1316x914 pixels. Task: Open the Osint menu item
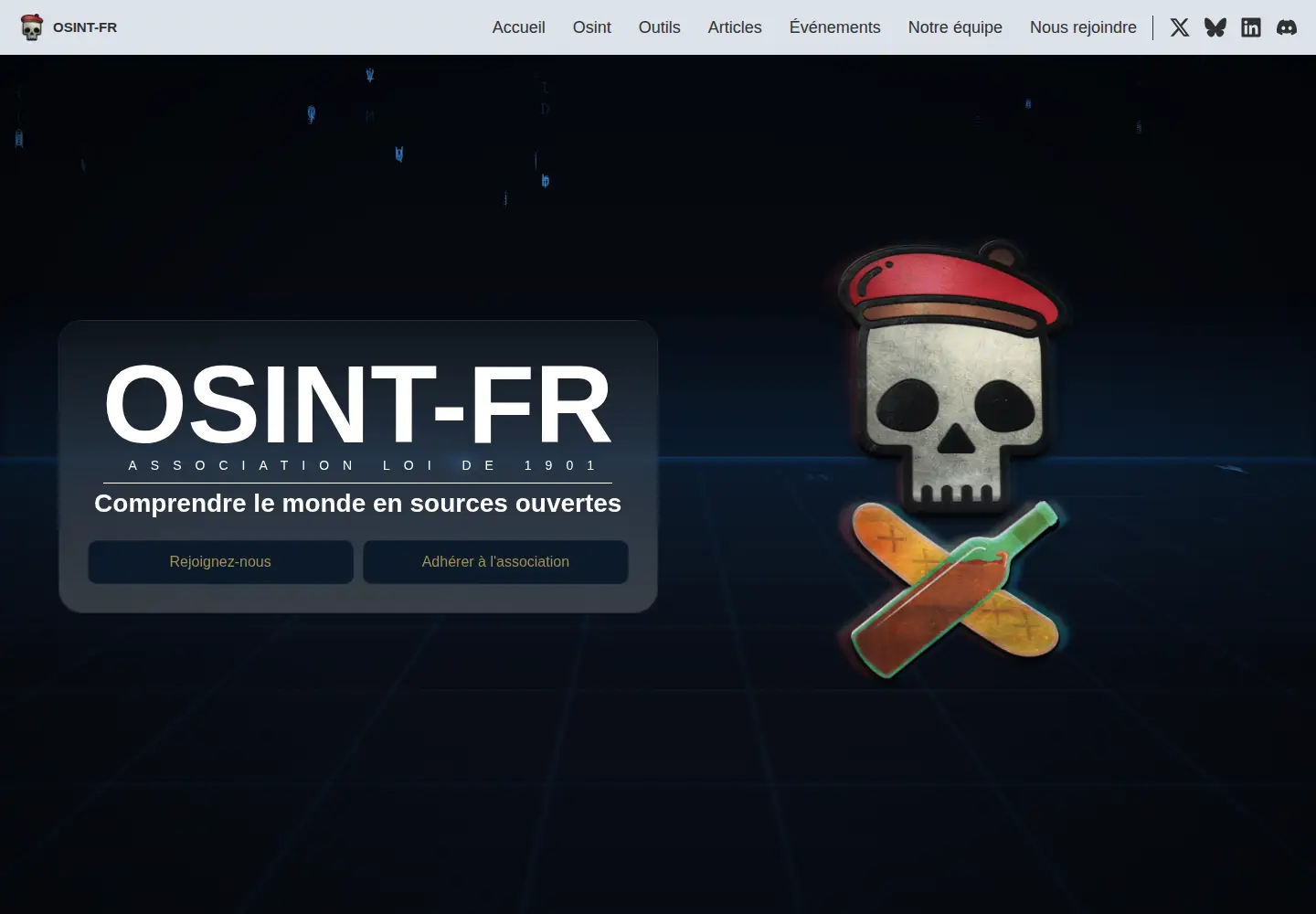pos(591,27)
